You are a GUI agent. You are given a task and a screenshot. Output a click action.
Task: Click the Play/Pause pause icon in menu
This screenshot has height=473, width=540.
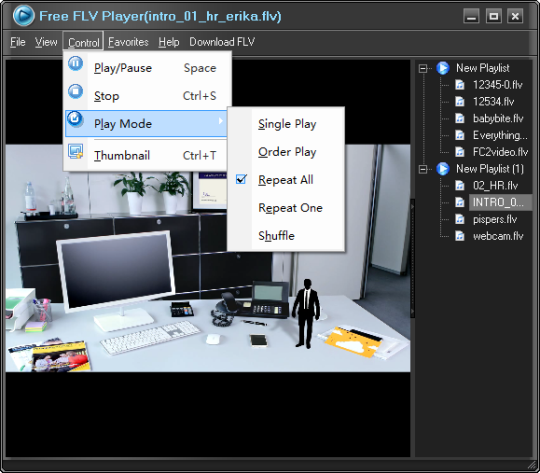tap(75, 64)
